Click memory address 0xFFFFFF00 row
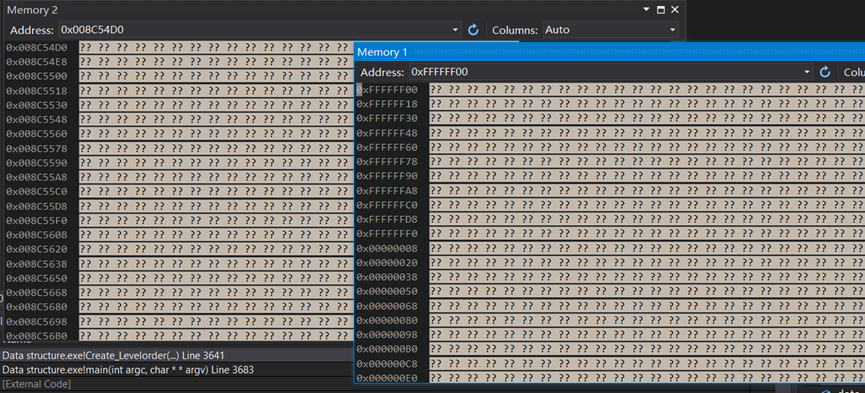Viewport: 865px width, 393px height. (387, 89)
